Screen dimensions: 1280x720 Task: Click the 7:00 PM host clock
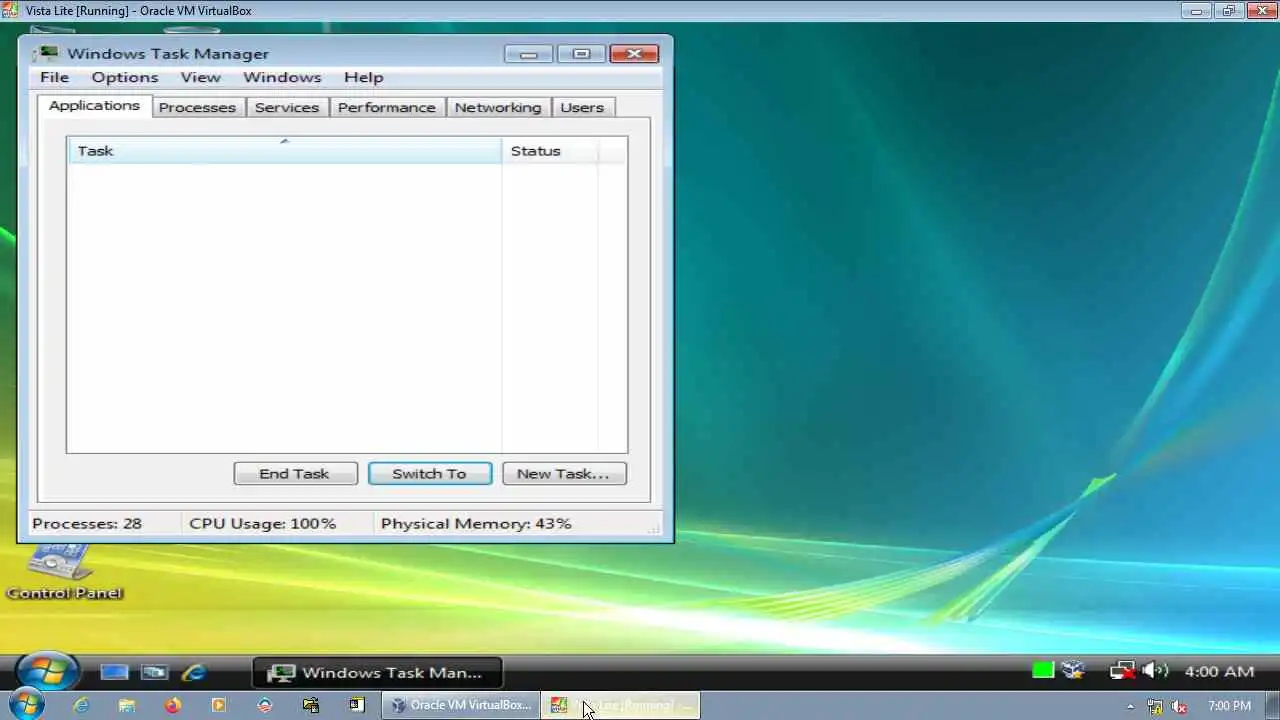pyautogui.click(x=1229, y=706)
